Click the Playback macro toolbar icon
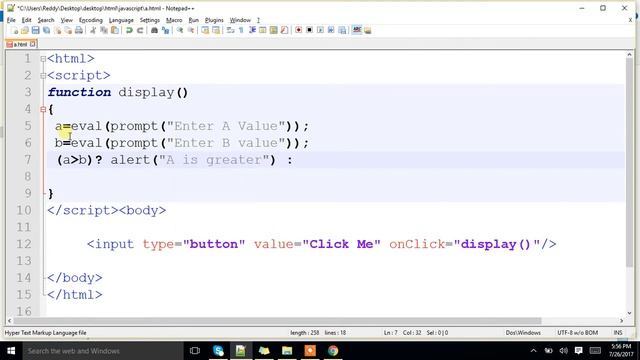Viewport: 640px width, 360px height. (x=320, y=30)
